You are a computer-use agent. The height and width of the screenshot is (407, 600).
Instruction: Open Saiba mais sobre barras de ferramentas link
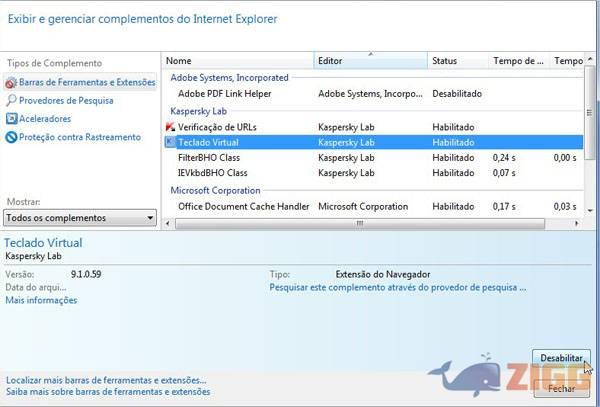108,392
